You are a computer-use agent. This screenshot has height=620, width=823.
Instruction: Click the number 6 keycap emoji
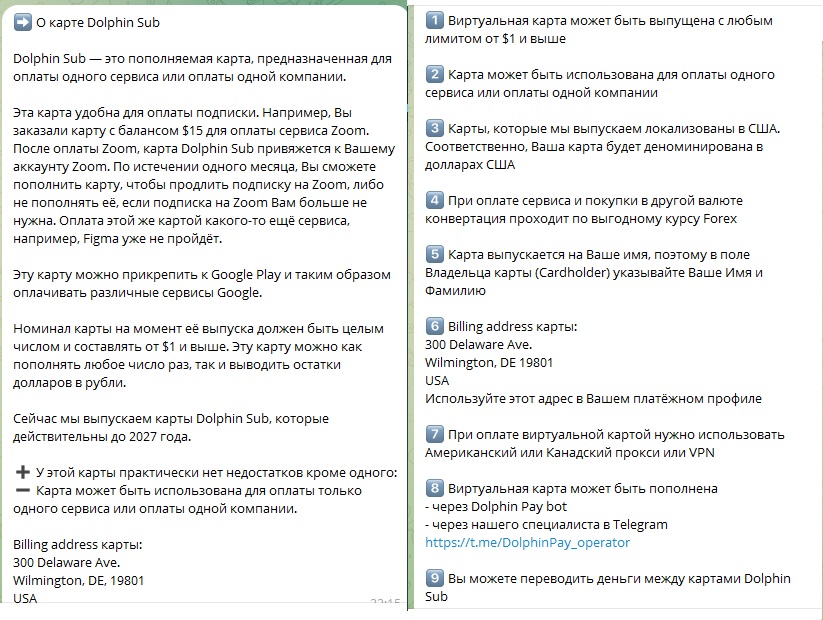[x=434, y=326]
